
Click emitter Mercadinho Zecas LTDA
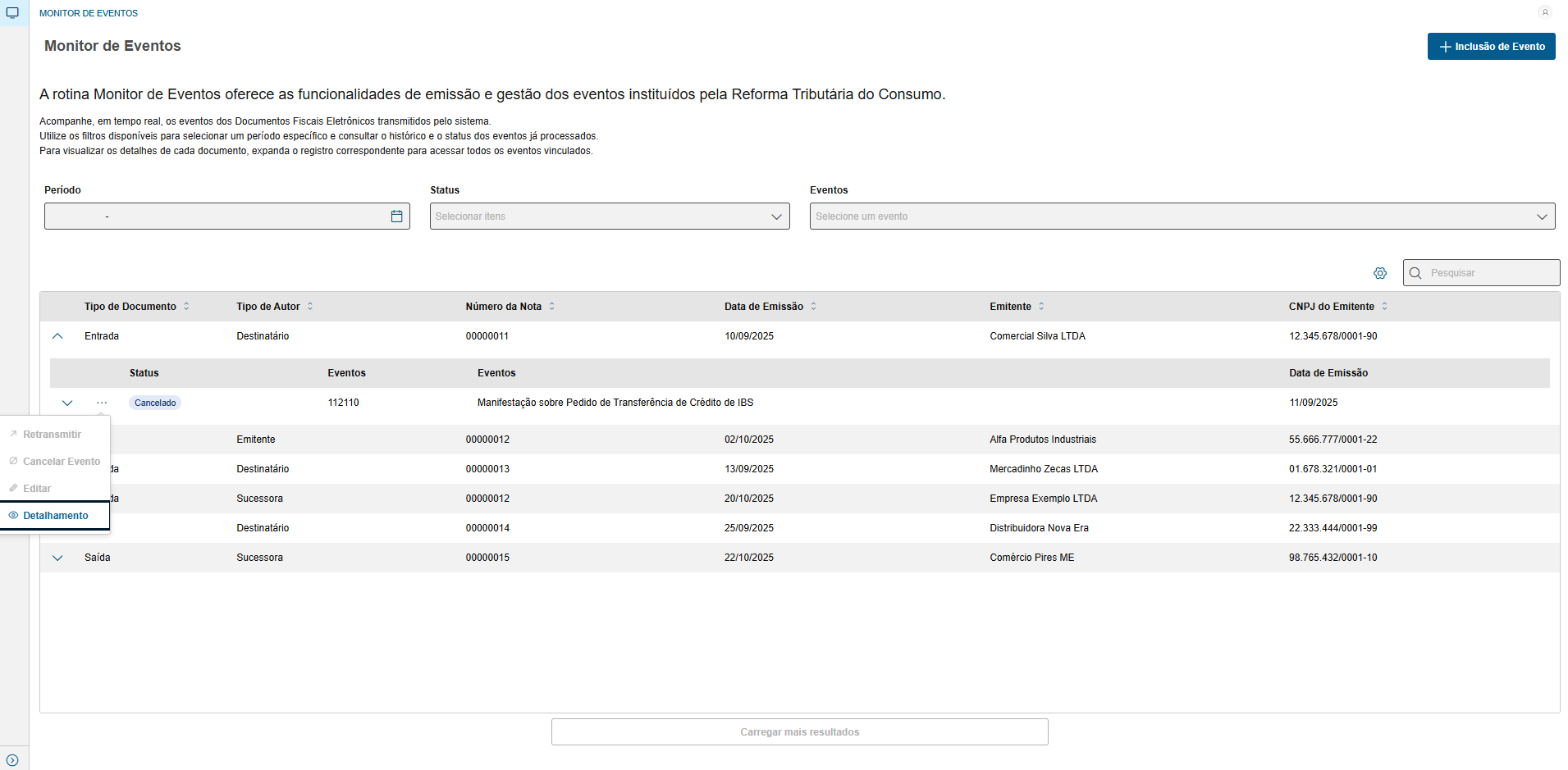coord(1044,469)
